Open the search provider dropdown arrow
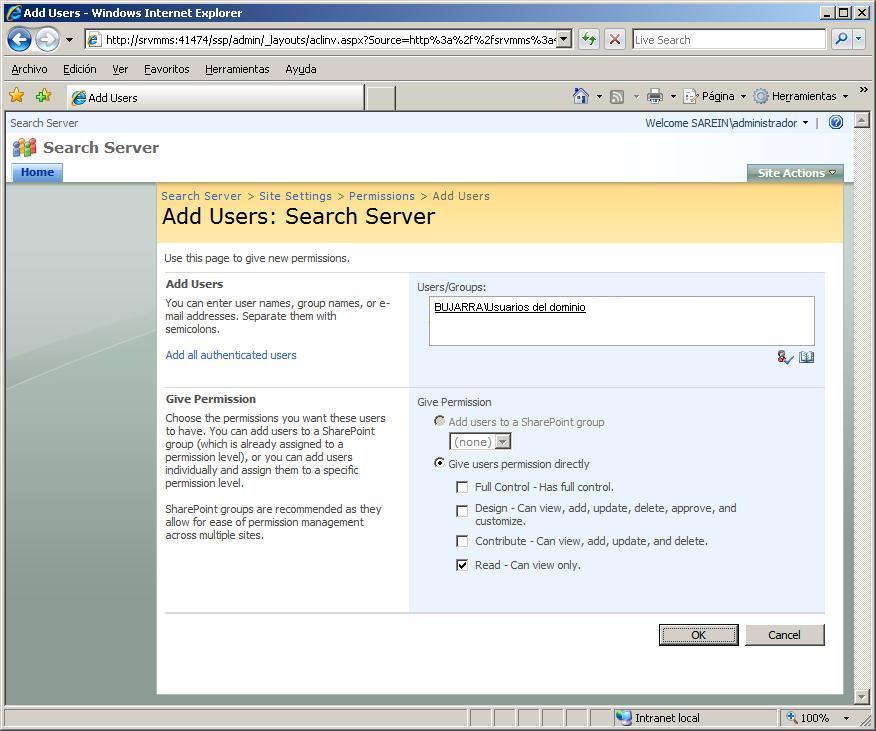This screenshot has width=876, height=731. point(859,39)
